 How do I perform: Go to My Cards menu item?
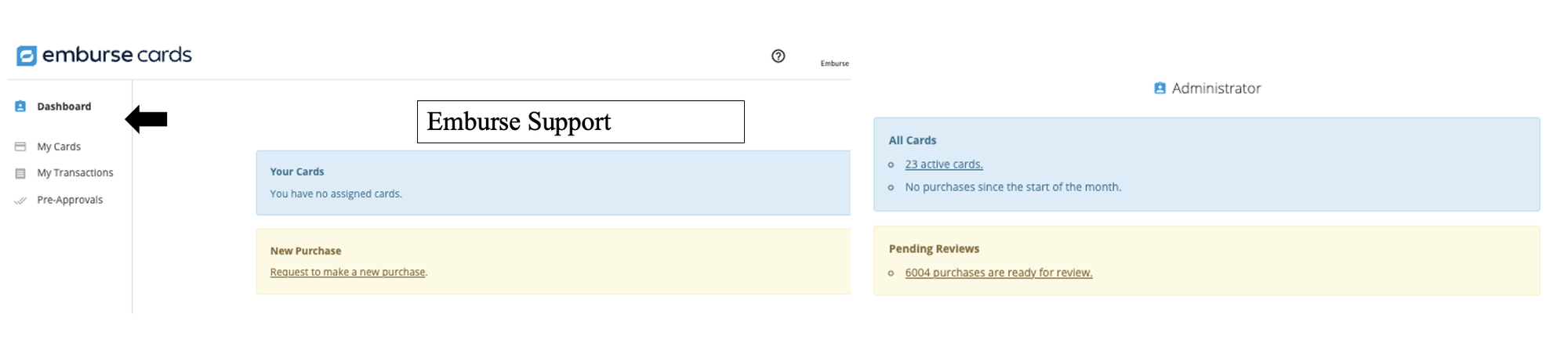59,146
